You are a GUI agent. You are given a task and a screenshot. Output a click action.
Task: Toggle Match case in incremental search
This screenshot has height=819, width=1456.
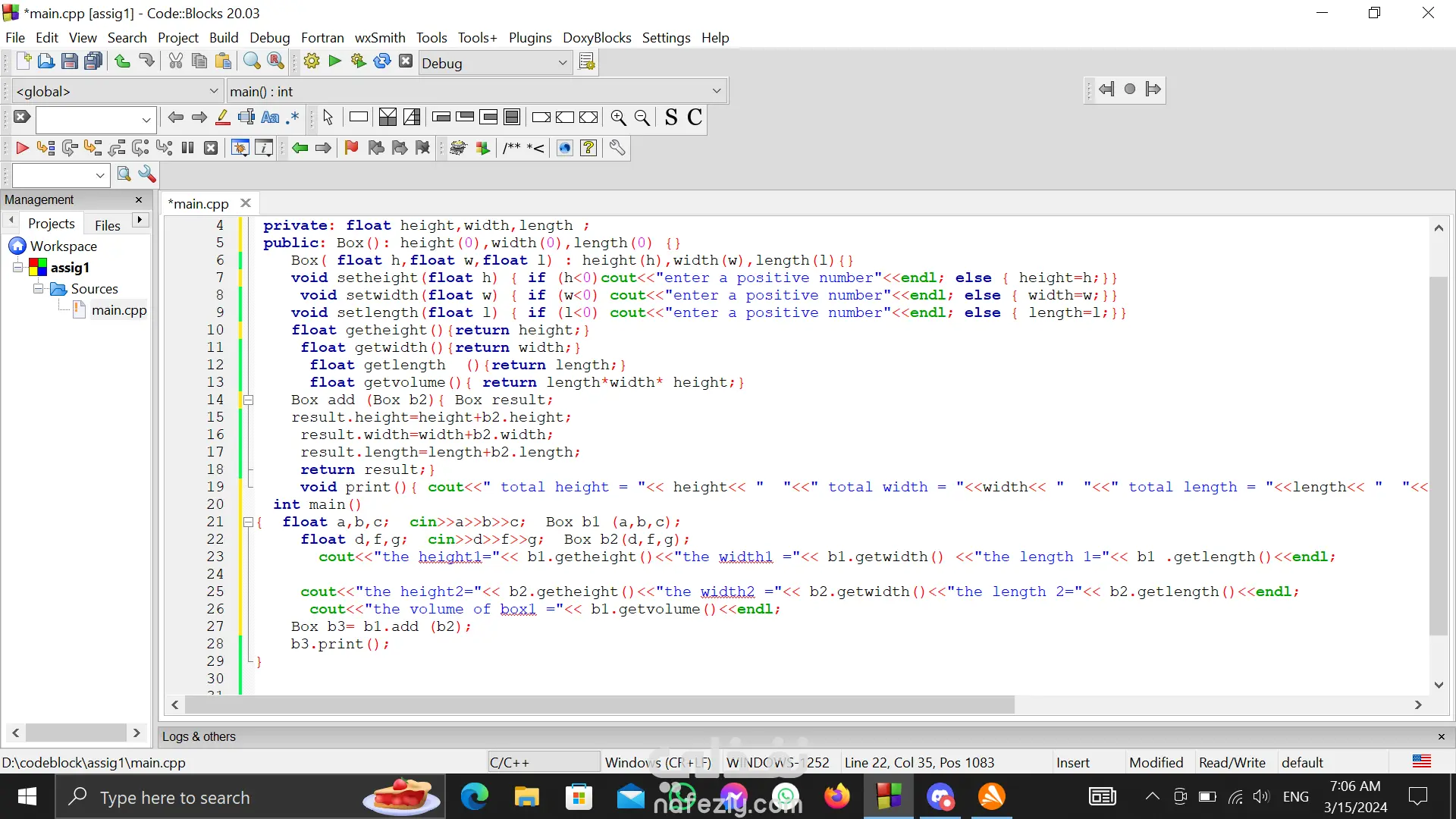(270, 118)
